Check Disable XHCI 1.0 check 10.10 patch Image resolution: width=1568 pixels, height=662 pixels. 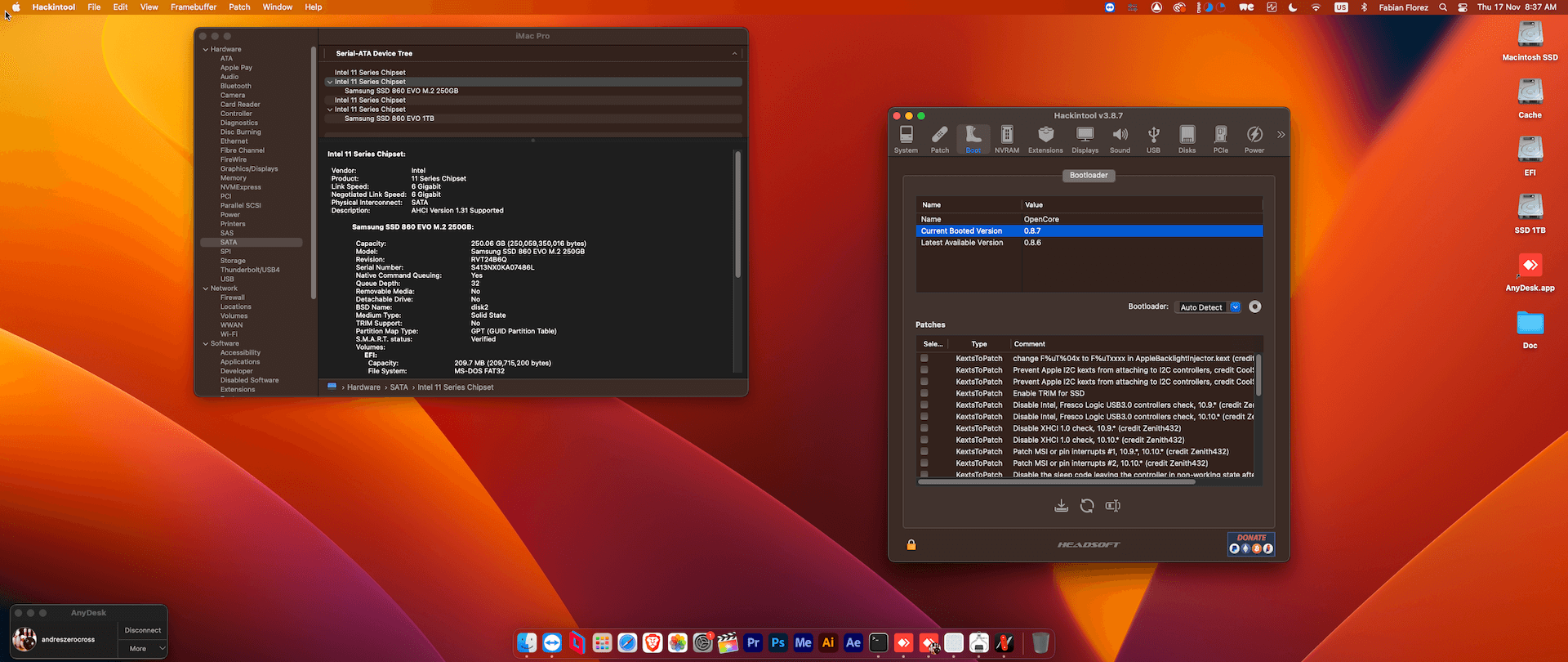[924, 440]
